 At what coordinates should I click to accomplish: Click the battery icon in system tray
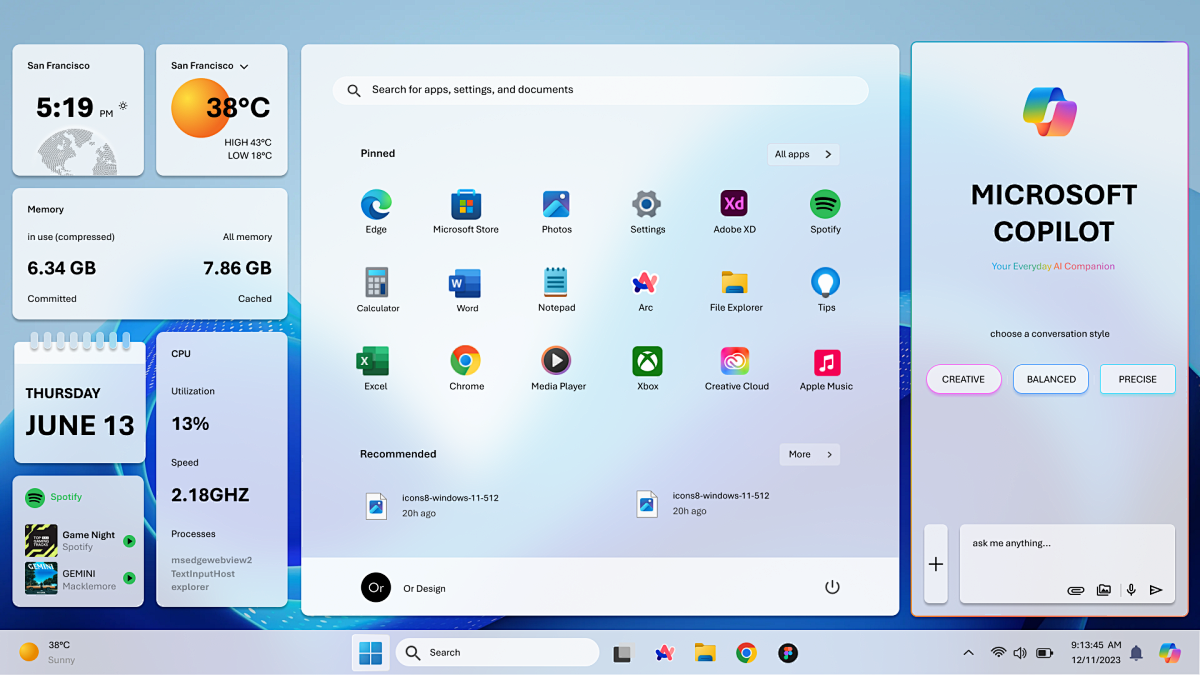(1044, 653)
